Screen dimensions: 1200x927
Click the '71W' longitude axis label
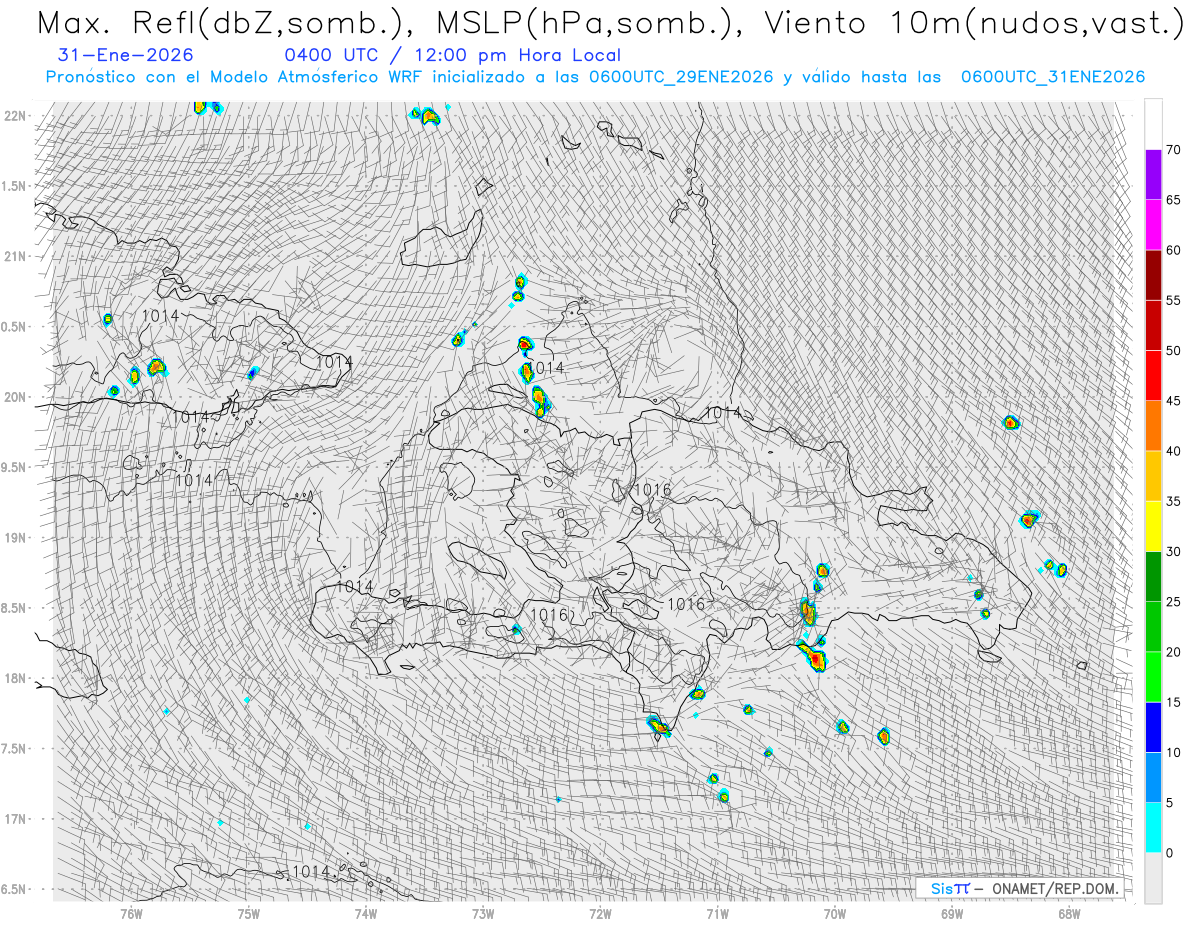click(x=717, y=913)
